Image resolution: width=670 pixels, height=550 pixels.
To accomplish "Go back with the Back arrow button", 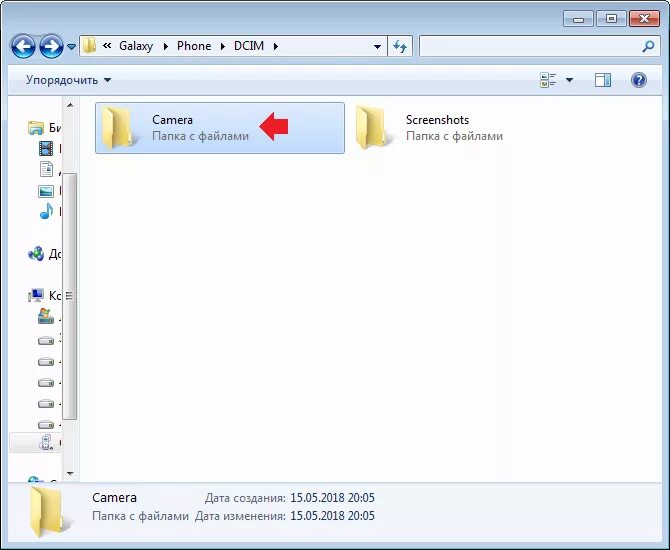I will coord(23,46).
